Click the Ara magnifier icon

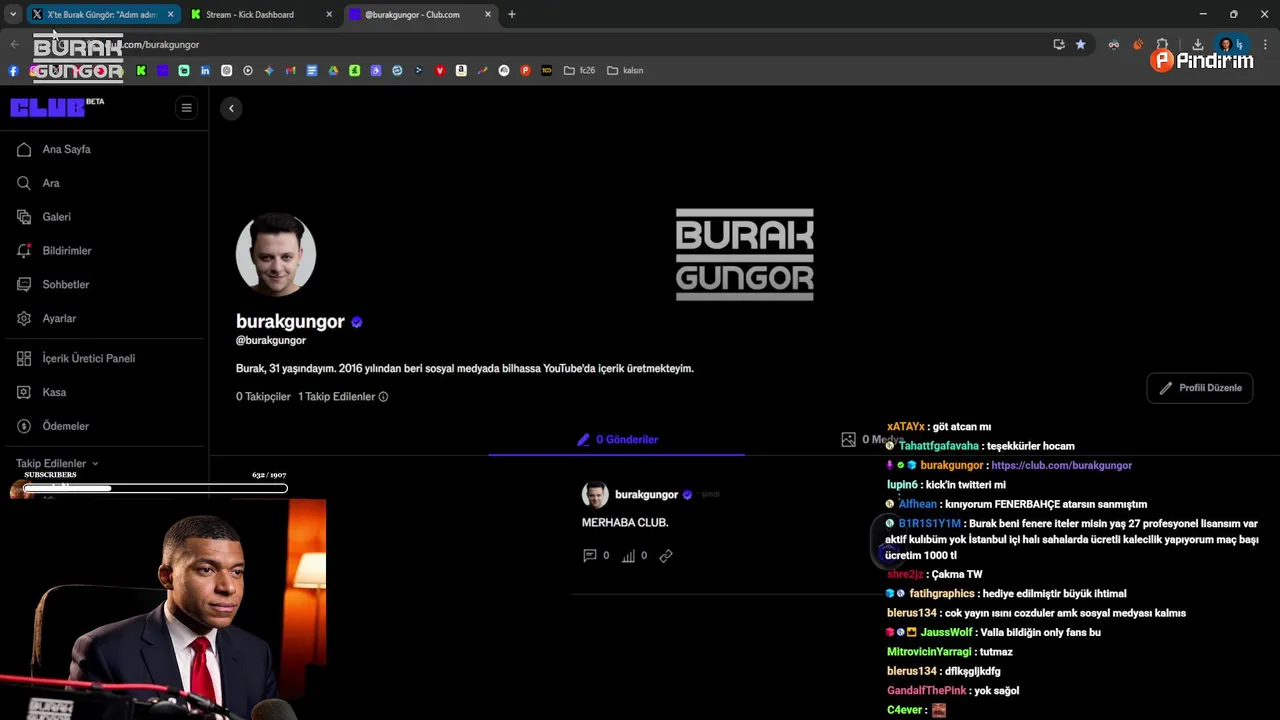click(x=24, y=183)
